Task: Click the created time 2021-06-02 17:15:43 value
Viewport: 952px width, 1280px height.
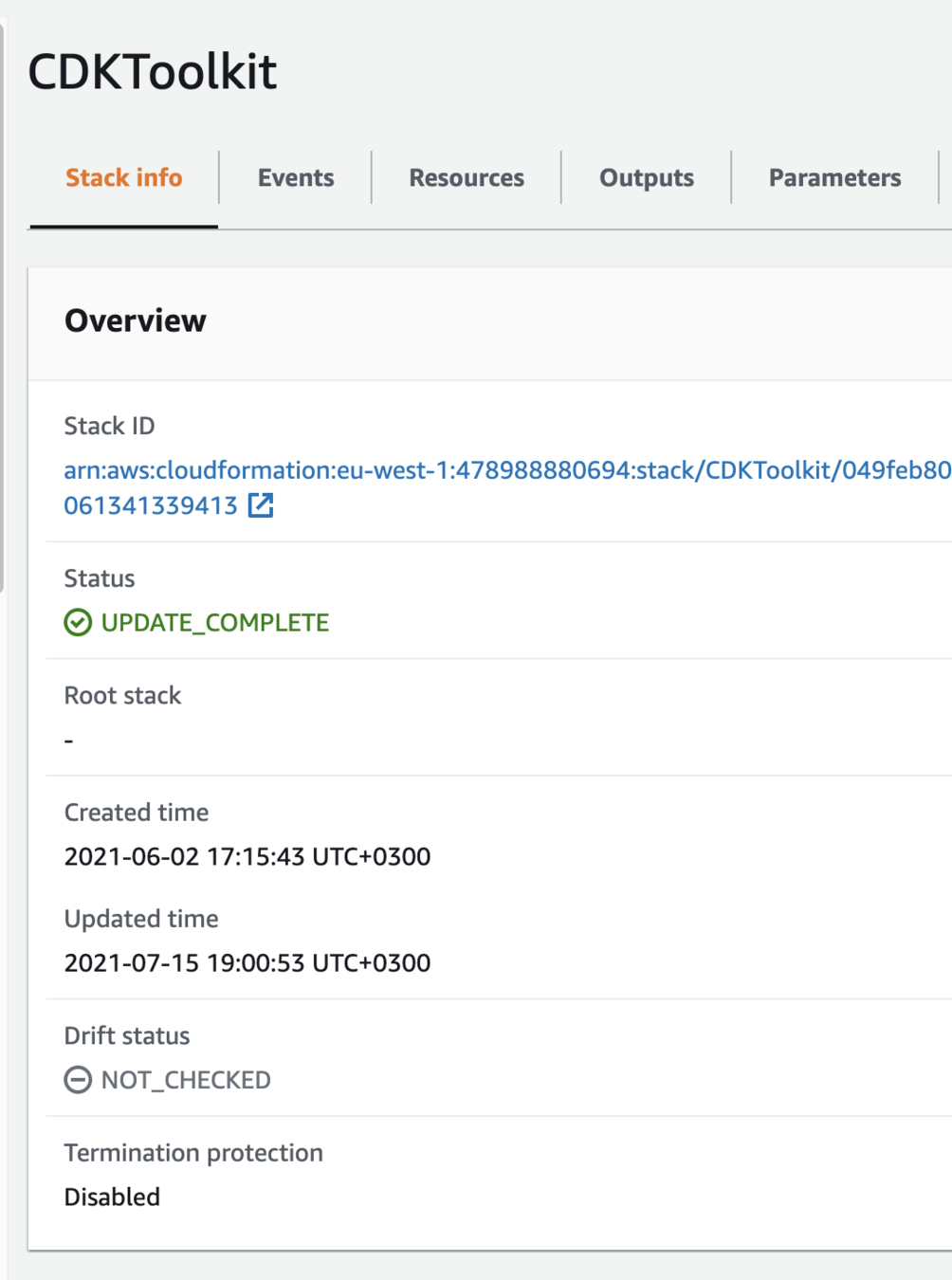Action: tap(247, 857)
